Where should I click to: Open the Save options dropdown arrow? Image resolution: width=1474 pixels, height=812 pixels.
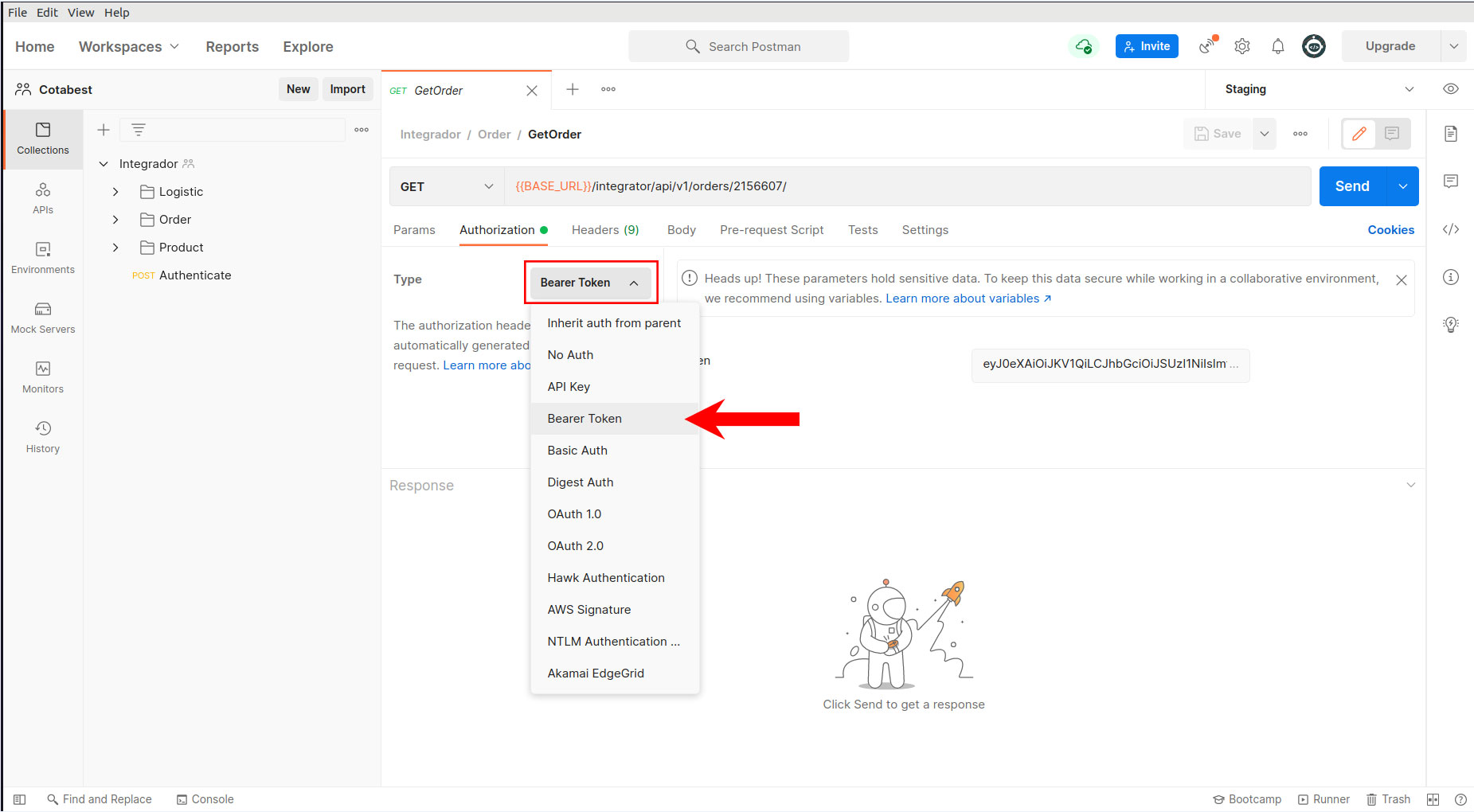[1265, 134]
